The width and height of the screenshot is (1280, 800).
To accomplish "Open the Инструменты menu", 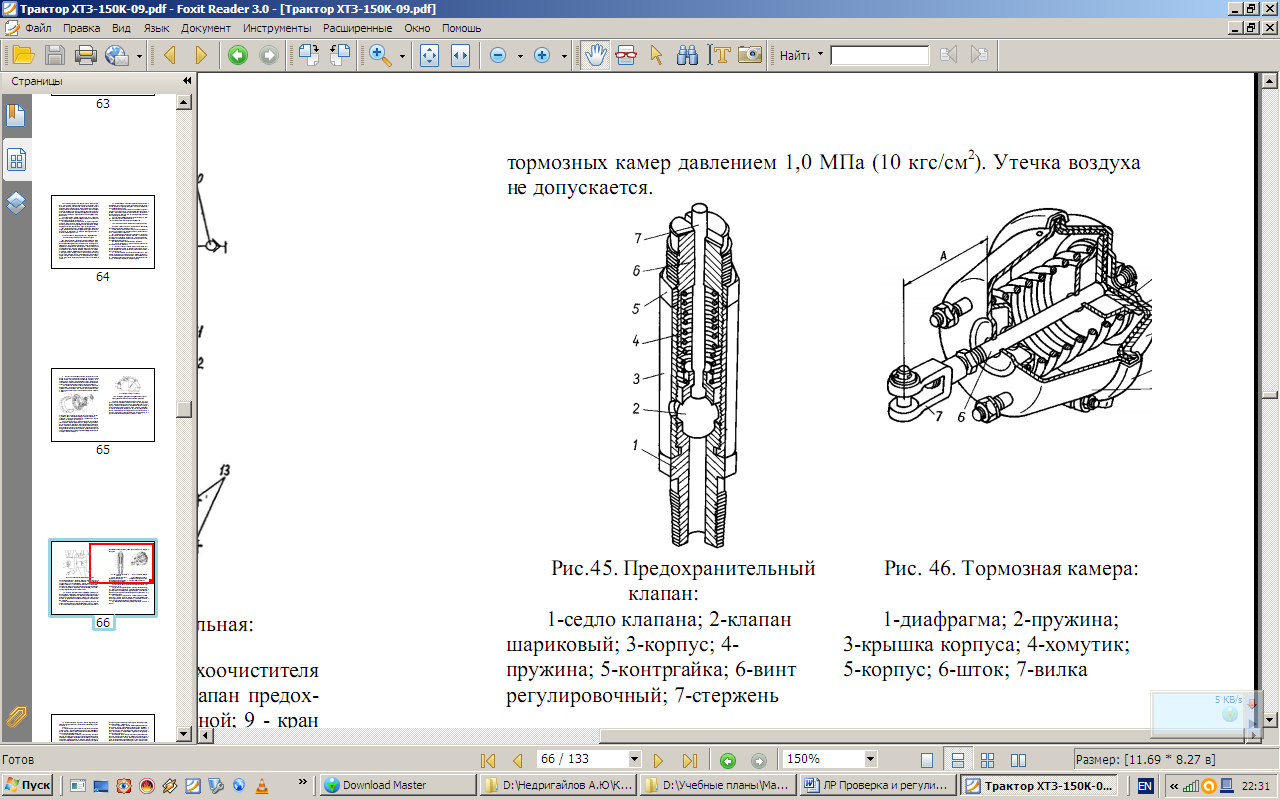I will click(x=276, y=28).
